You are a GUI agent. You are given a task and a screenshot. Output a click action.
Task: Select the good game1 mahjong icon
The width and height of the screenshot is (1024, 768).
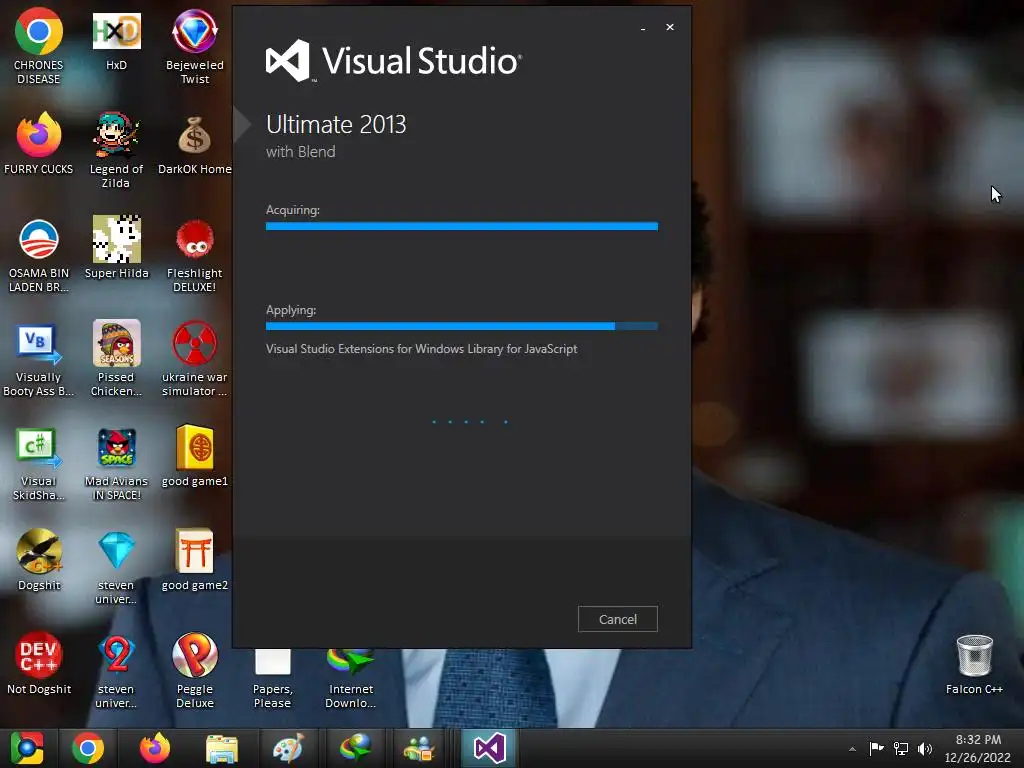(x=195, y=456)
